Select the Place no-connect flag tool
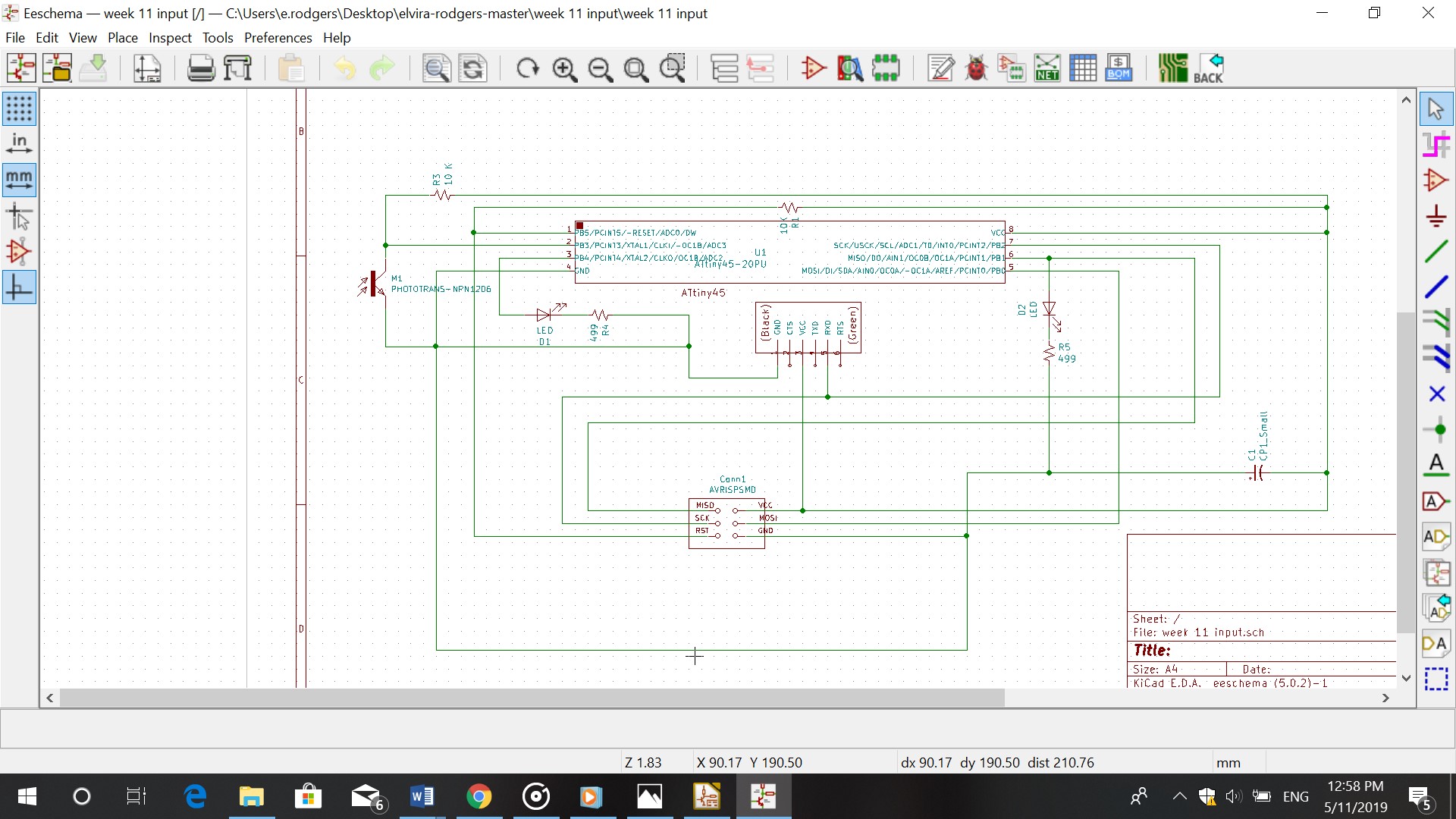This screenshot has width=1456, height=819. pyautogui.click(x=1436, y=394)
